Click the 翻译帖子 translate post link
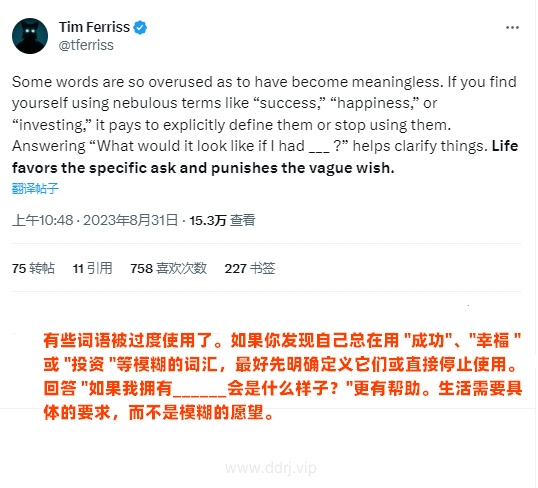 click(x=35, y=188)
